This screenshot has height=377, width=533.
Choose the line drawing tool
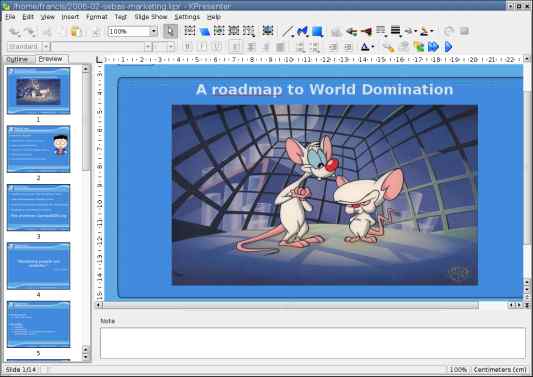[287, 31]
